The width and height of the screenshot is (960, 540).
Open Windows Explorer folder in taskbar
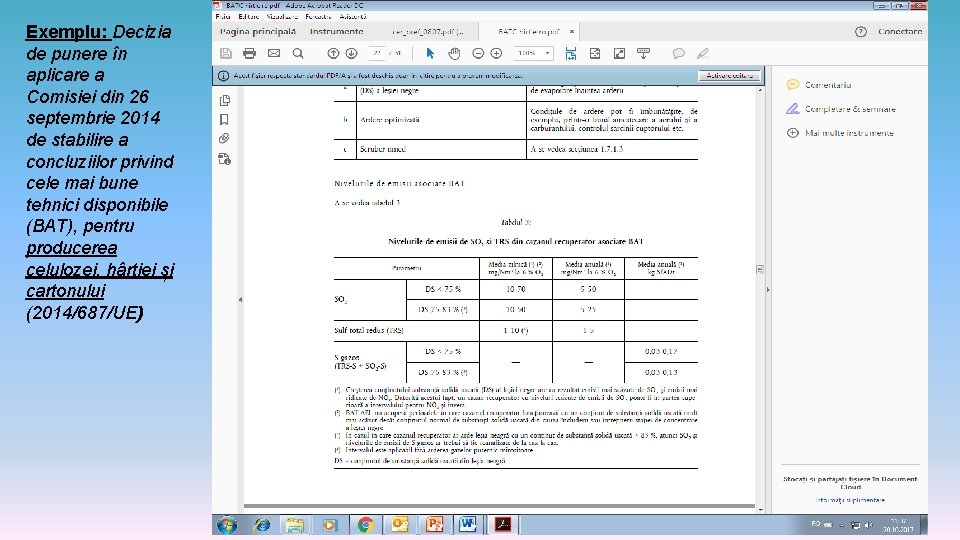(x=295, y=525)
